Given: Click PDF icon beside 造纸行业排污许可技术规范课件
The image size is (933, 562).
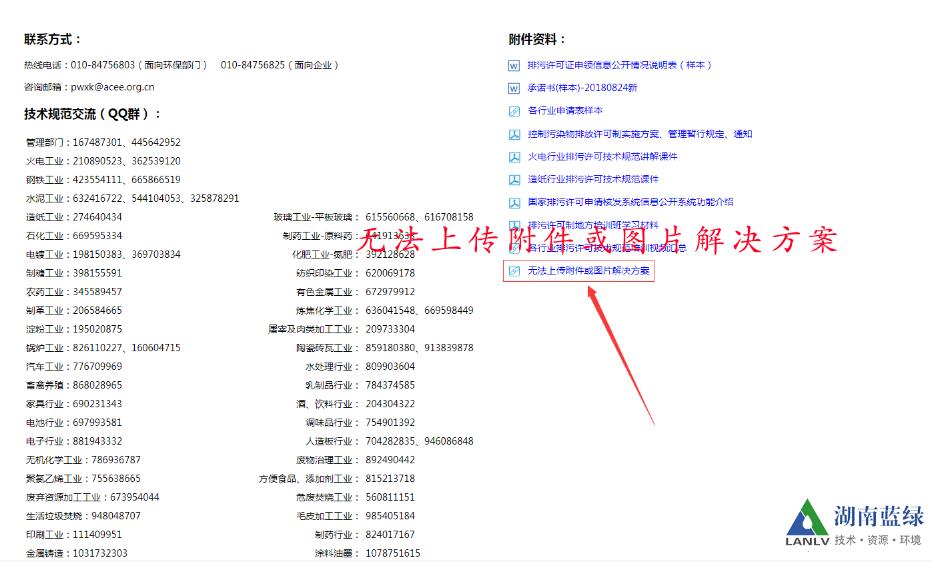Looking at the screenshot, I should tap(515, 180).
